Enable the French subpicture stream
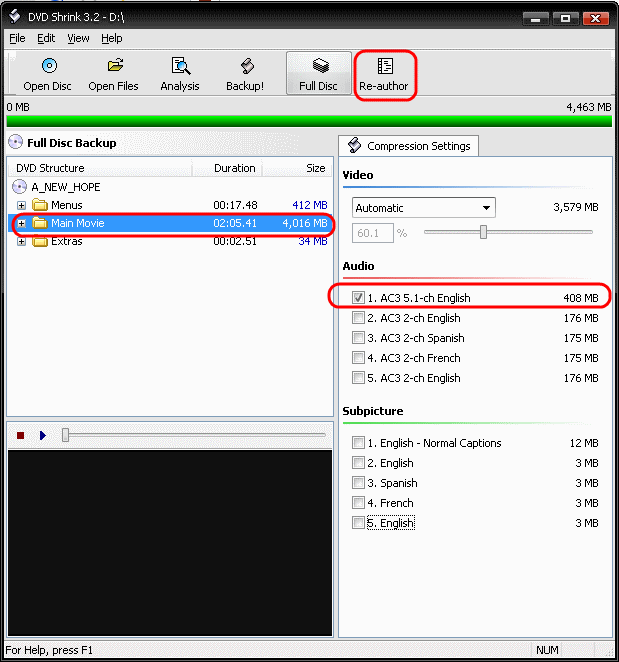 tap(358, 502)
